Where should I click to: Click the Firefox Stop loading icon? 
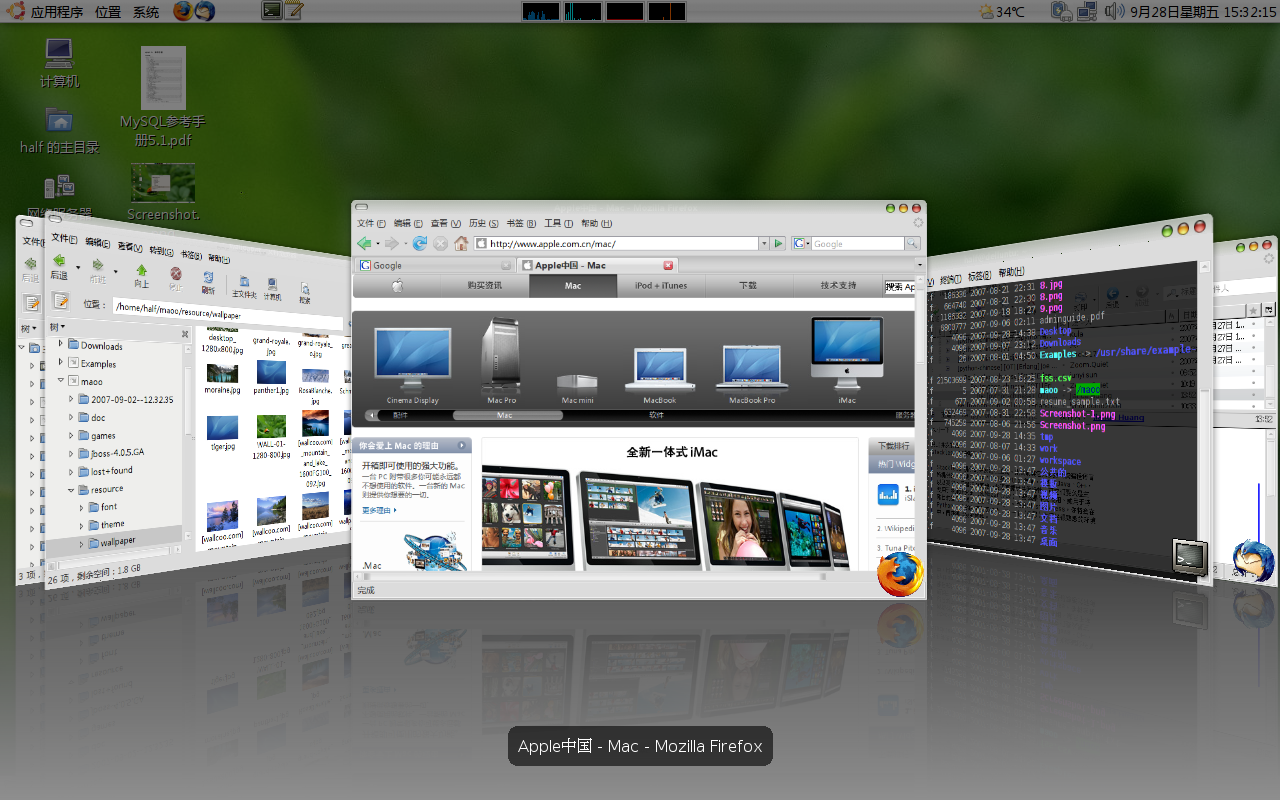[440, 243]
